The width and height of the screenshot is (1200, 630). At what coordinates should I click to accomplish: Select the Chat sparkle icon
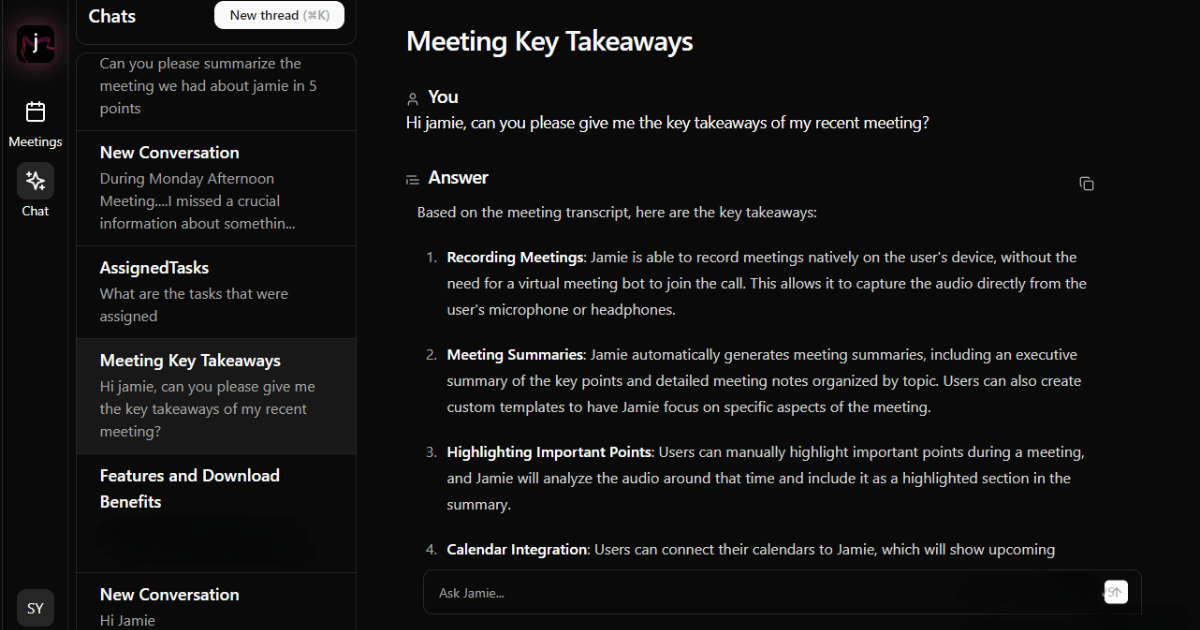click(x=35, y=181)
